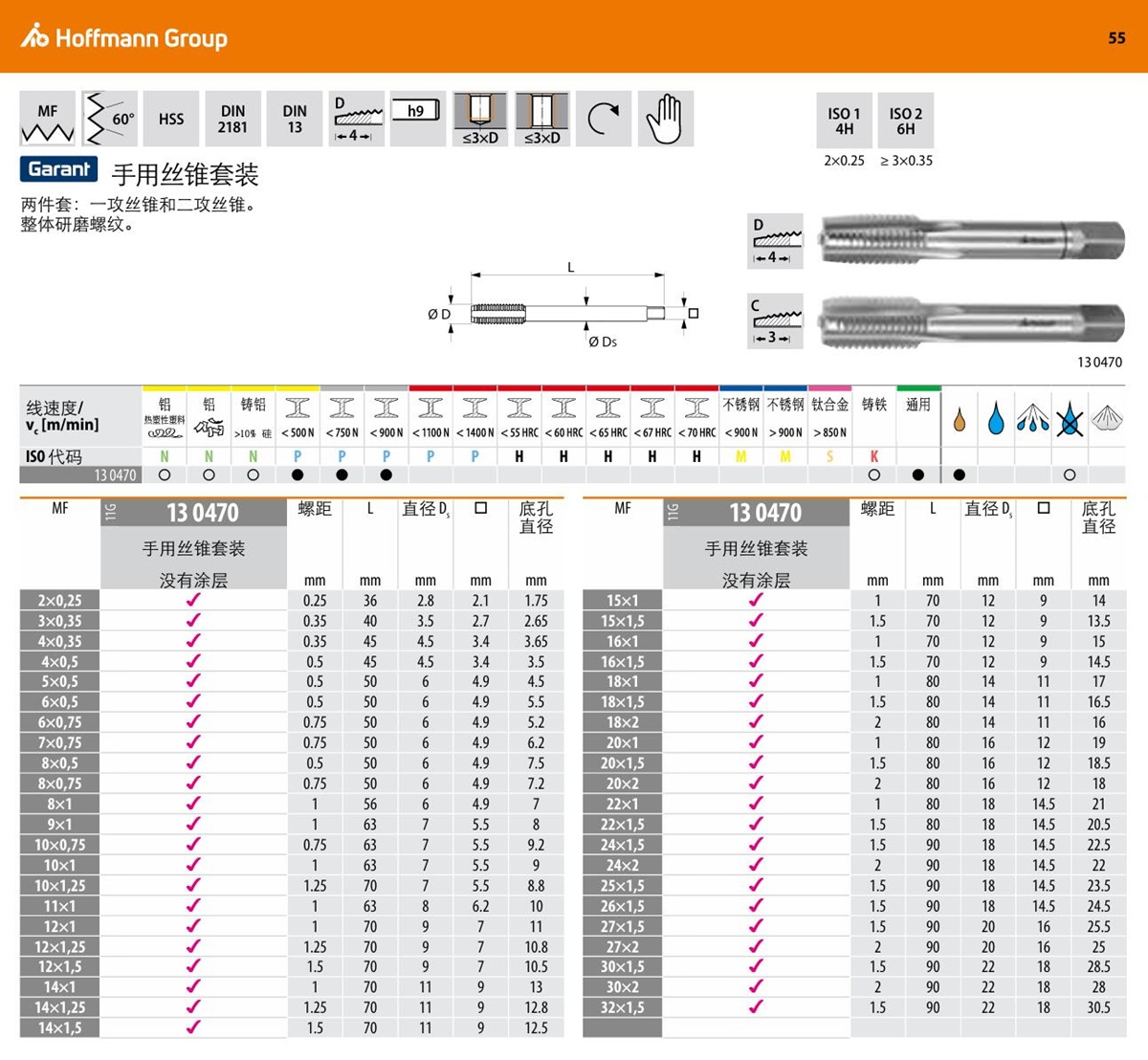Click the 线速度 vc [m/min] label
The width and height of the screenshot is (1148, 1060).
(x=62, y=416)
